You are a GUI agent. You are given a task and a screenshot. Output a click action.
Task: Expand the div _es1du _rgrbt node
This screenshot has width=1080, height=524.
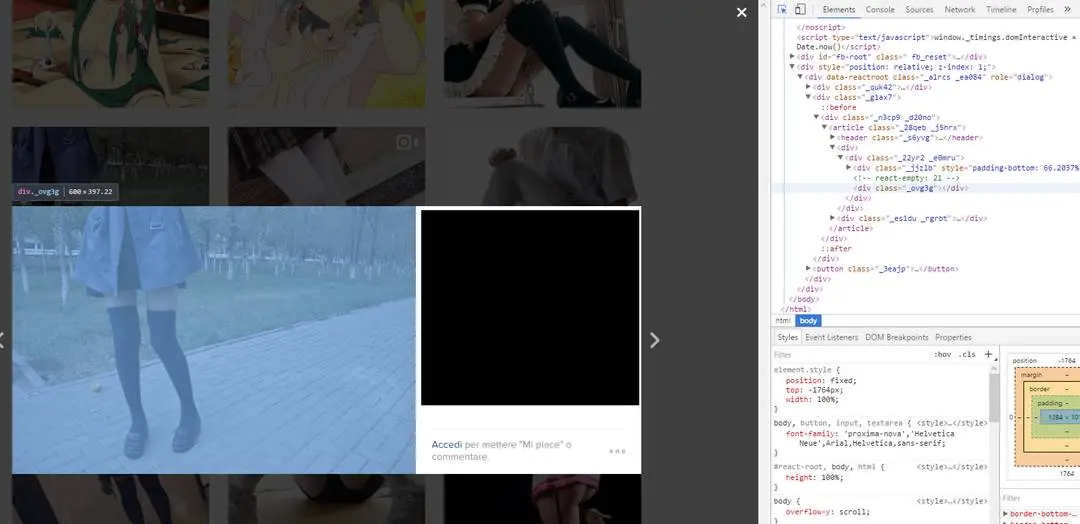tap(832, 218)
